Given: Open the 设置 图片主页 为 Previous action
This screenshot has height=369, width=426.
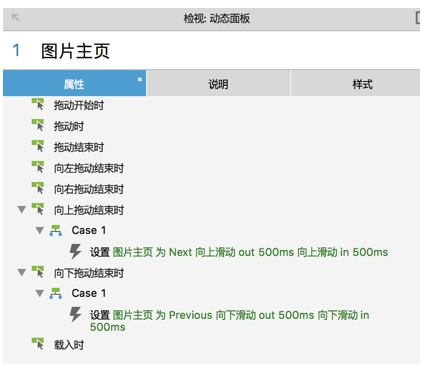Looking at the screenshot, I should (x=229, y=321).
